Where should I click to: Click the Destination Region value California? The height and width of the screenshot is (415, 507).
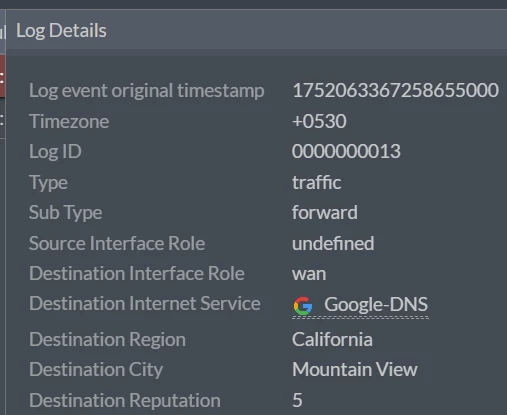pos(332,339)
